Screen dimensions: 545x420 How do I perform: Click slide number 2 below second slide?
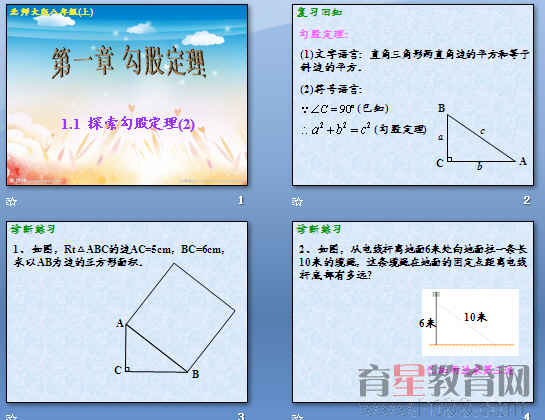click(x=527, y=200)
